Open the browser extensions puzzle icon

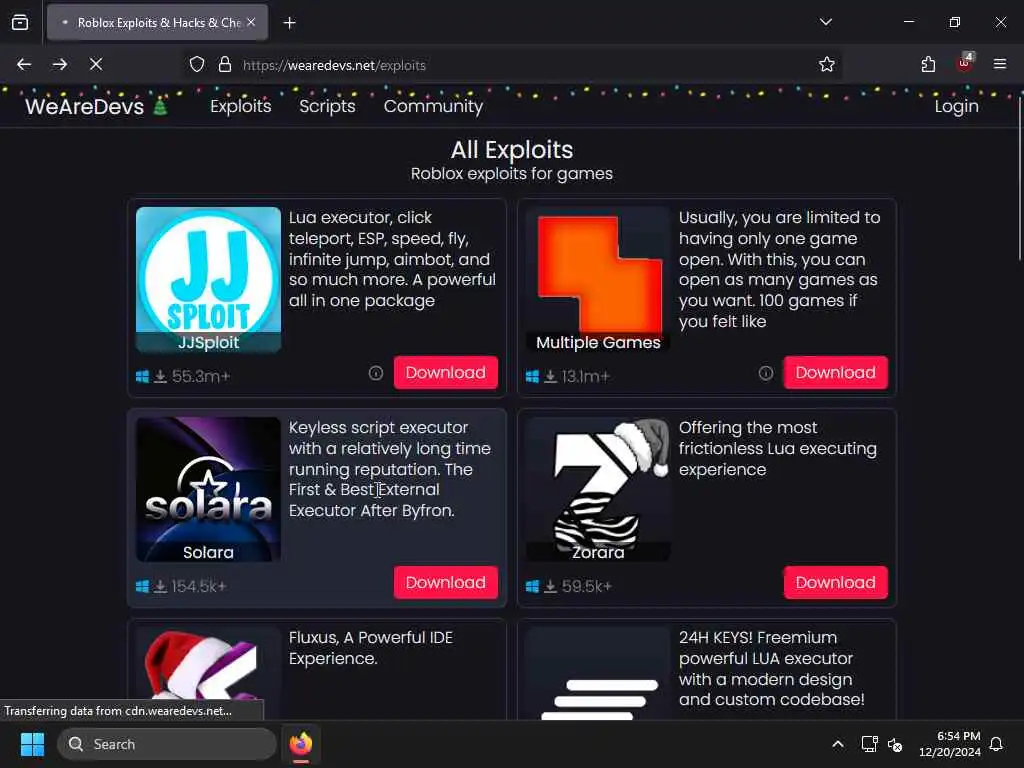point(928,64)
